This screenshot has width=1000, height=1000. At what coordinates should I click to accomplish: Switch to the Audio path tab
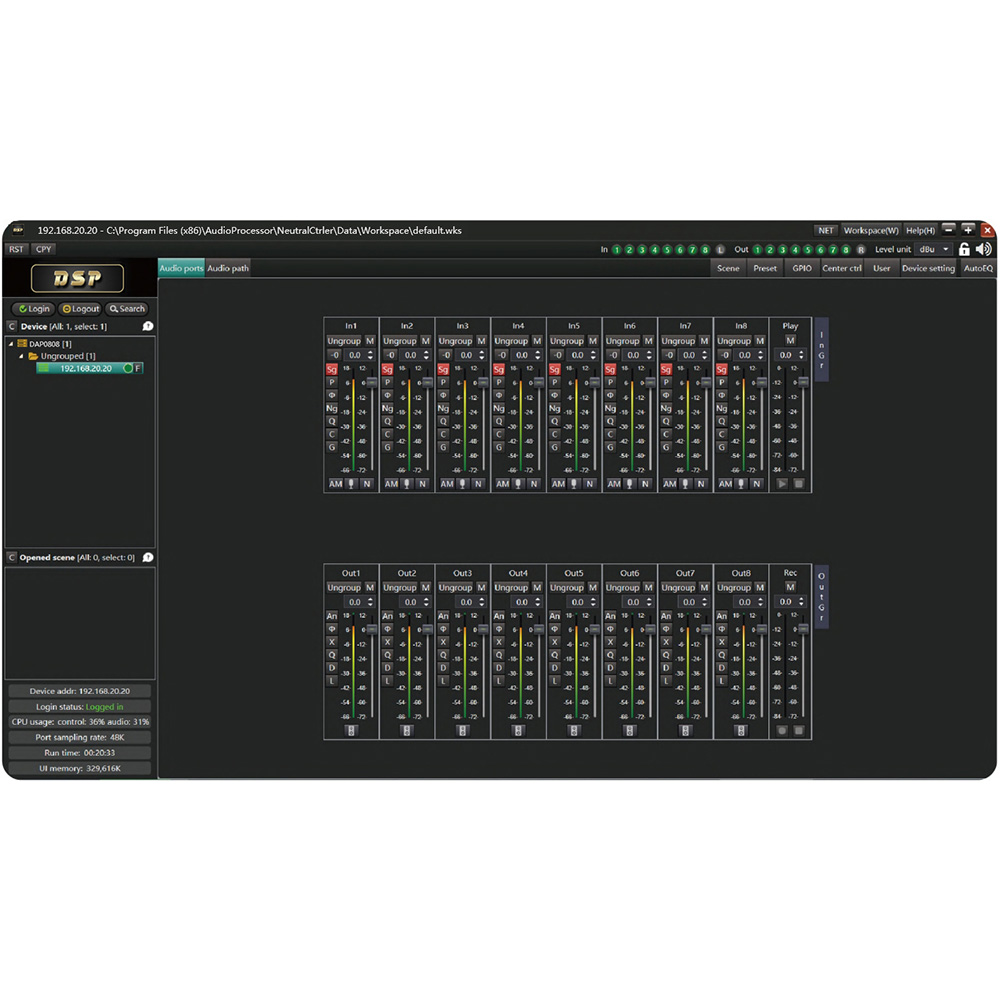coord(228,268)
